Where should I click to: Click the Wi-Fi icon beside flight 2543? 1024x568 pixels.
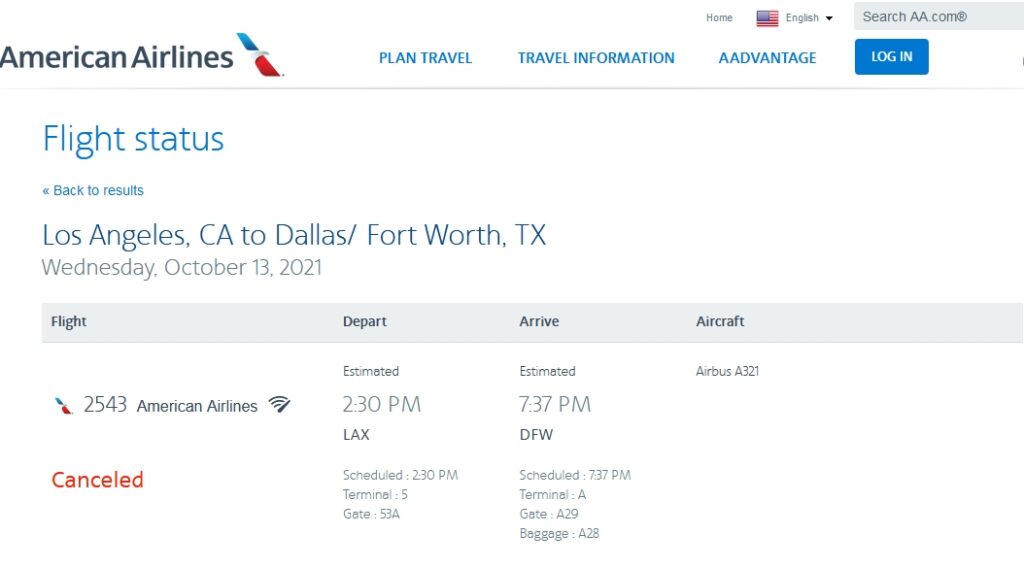tap(279, 404)
